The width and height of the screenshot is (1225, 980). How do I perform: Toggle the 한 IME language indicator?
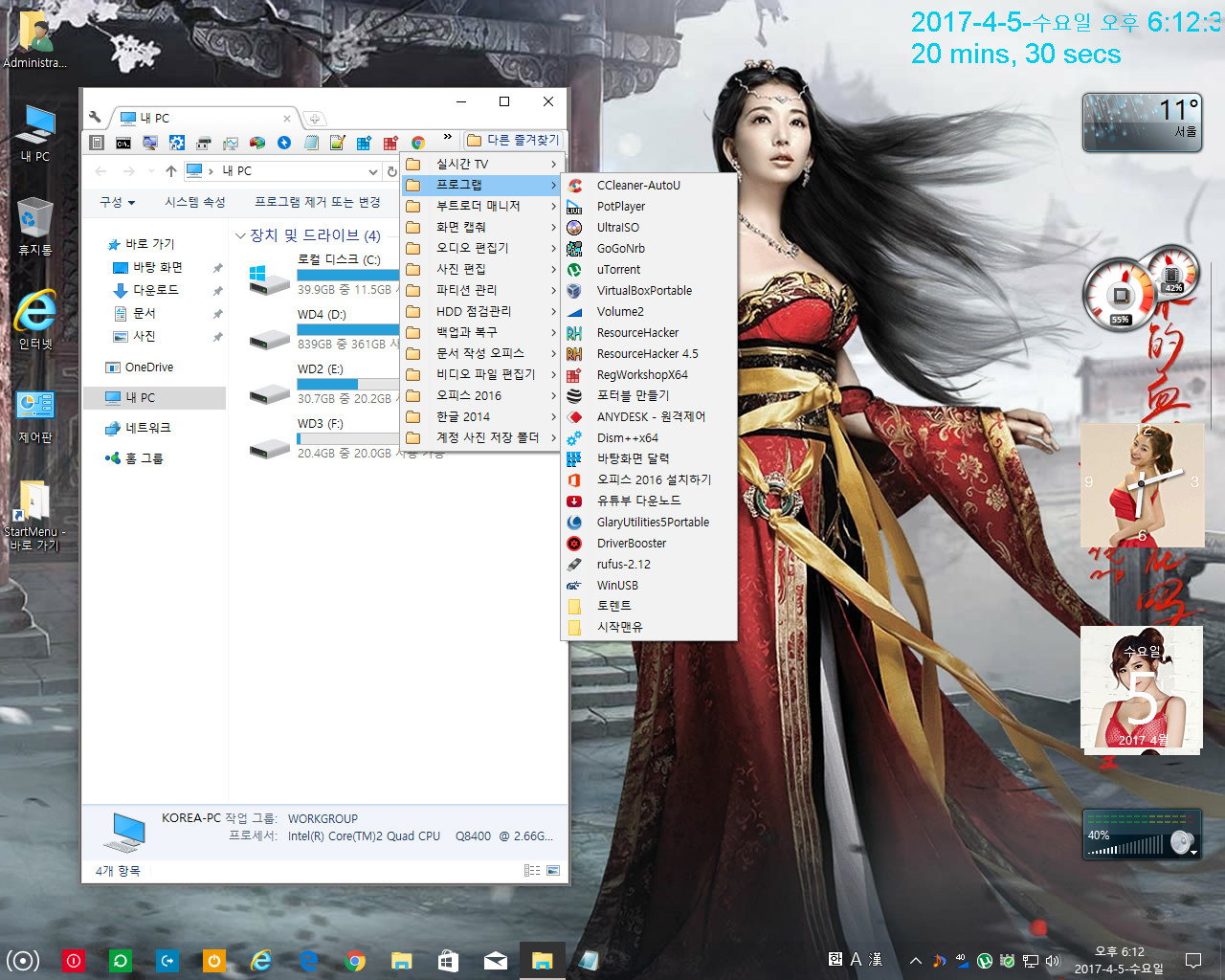(835, 959)
